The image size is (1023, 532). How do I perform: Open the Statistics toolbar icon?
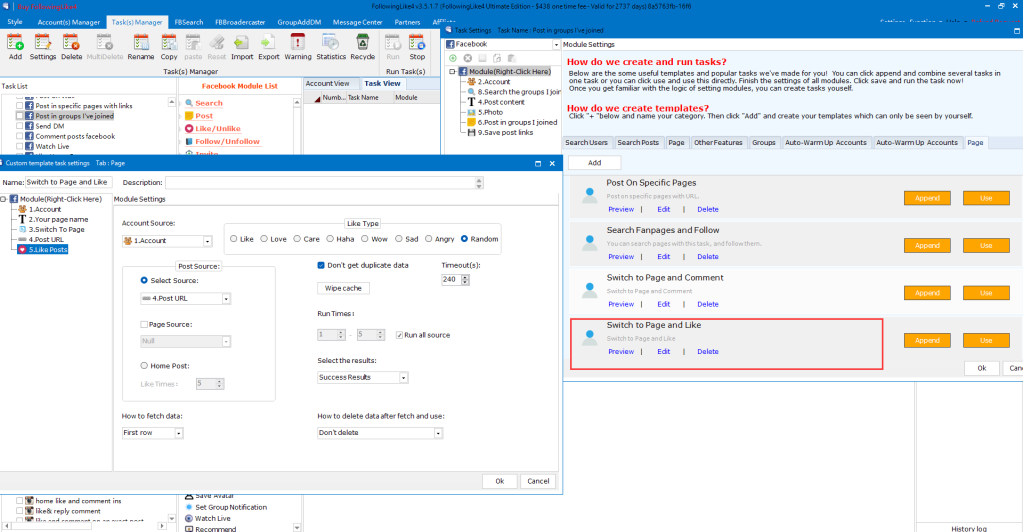331,47
